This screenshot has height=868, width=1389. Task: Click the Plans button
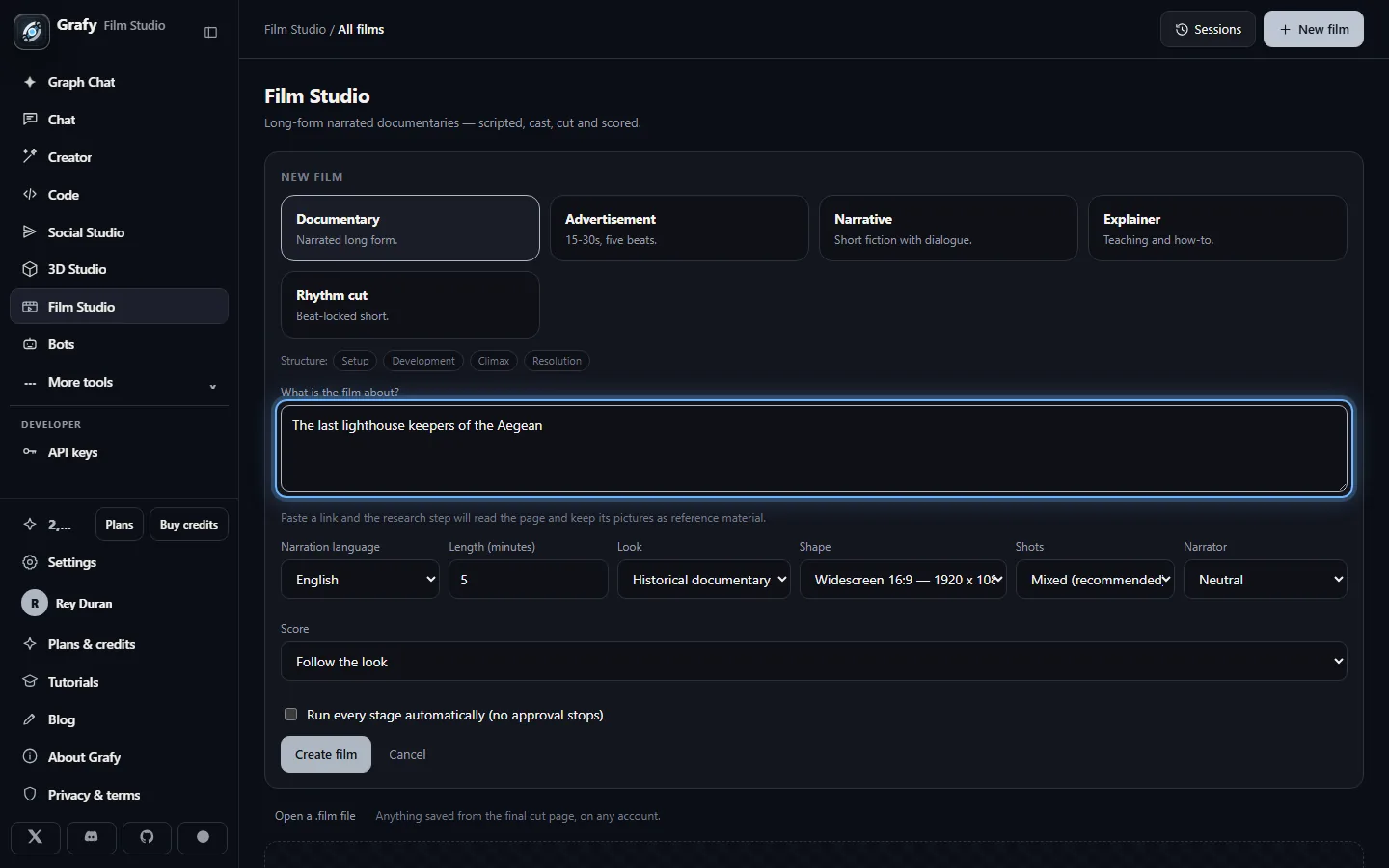120,525
